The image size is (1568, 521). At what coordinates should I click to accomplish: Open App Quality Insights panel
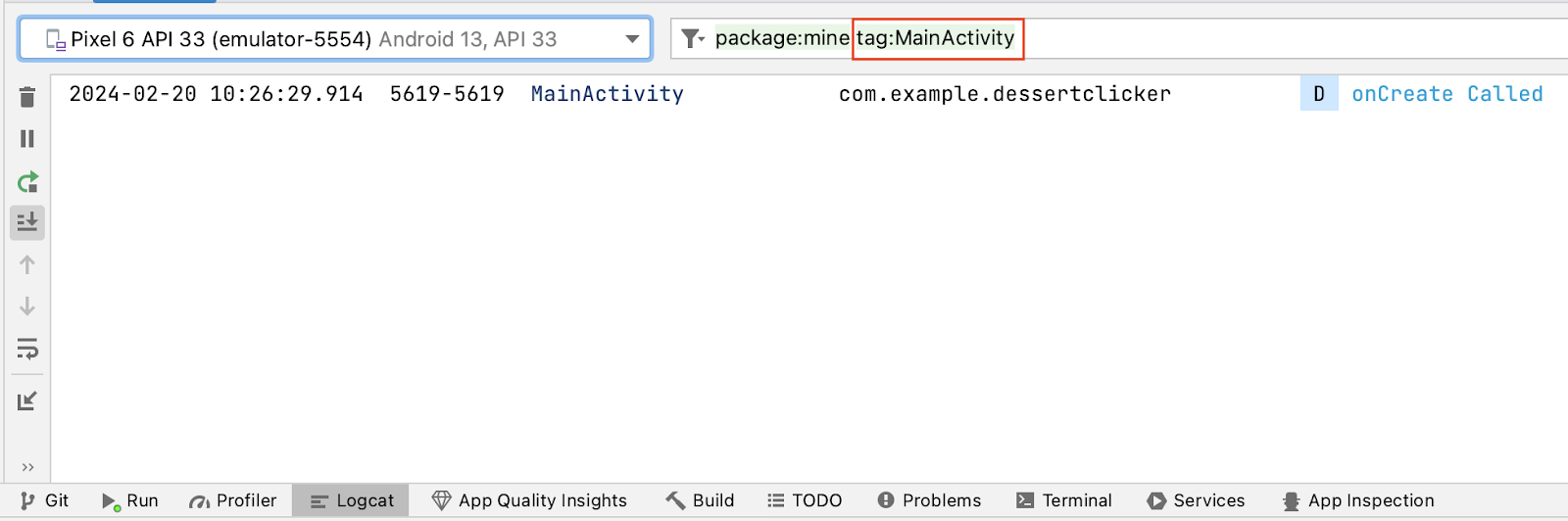pyautogui.click(x=529, y=500)
